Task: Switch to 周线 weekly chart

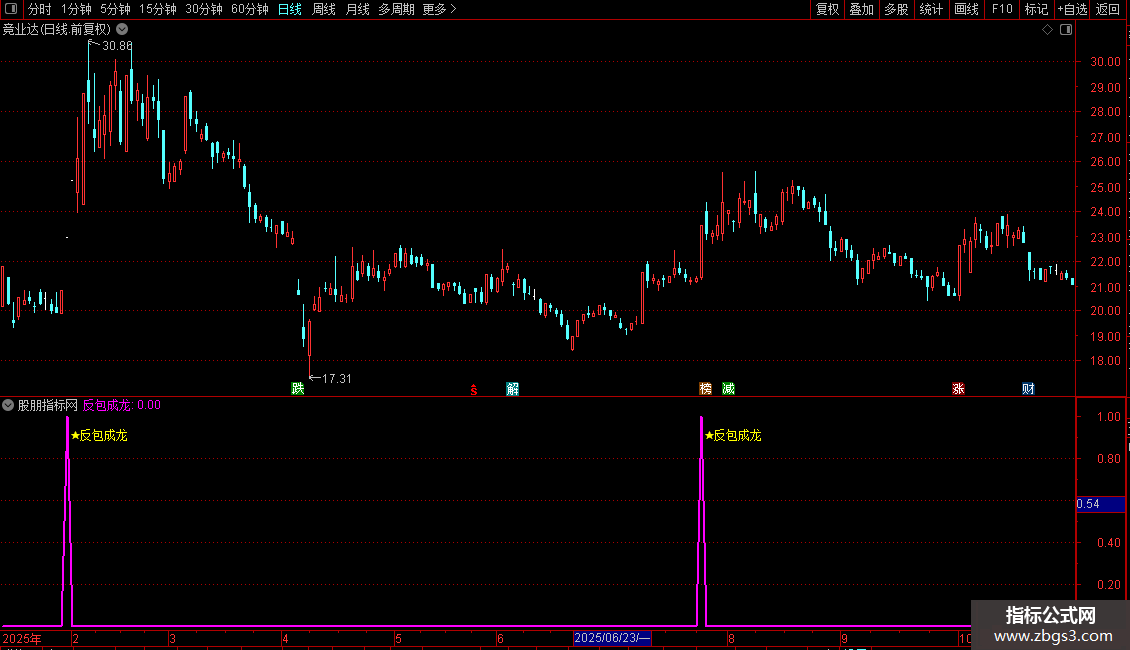Action: tap(324, 9)
